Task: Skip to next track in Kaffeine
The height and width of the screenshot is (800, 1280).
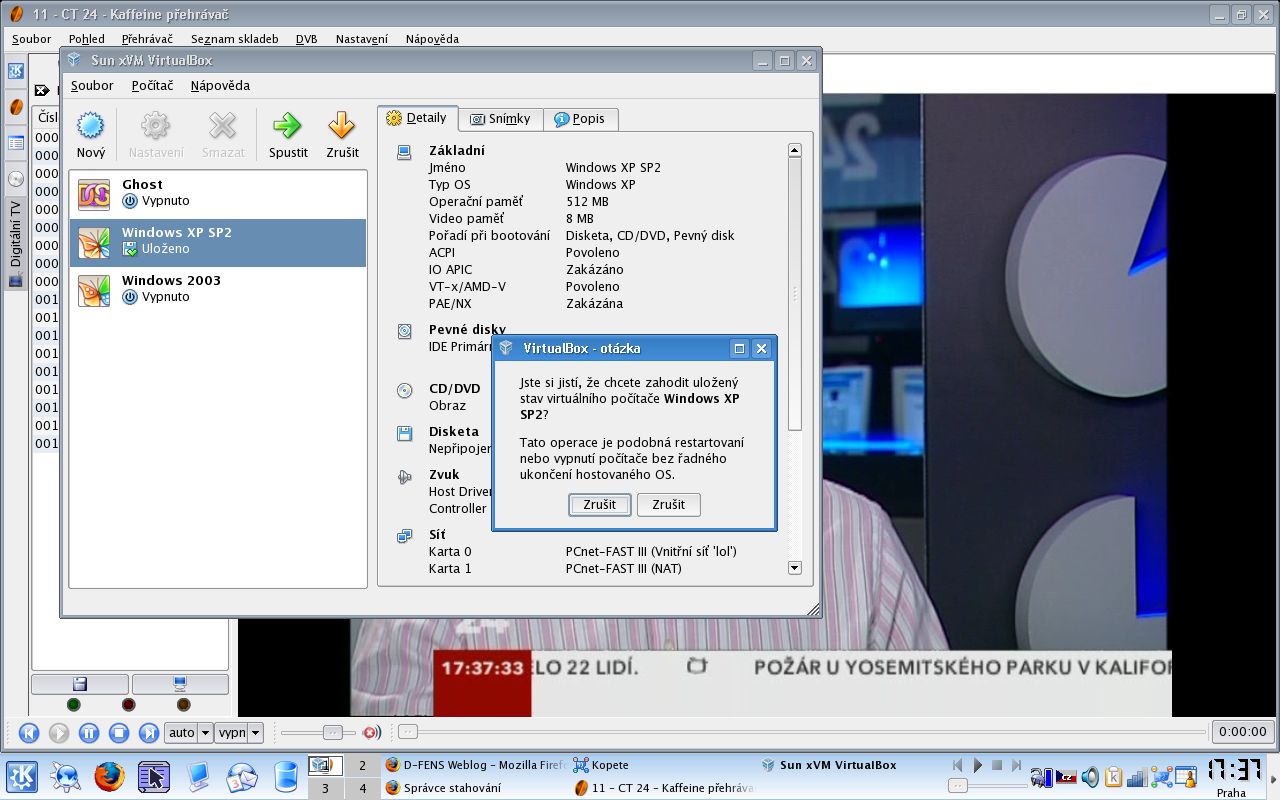Action: pyautogui.click(x=148, y=732)
